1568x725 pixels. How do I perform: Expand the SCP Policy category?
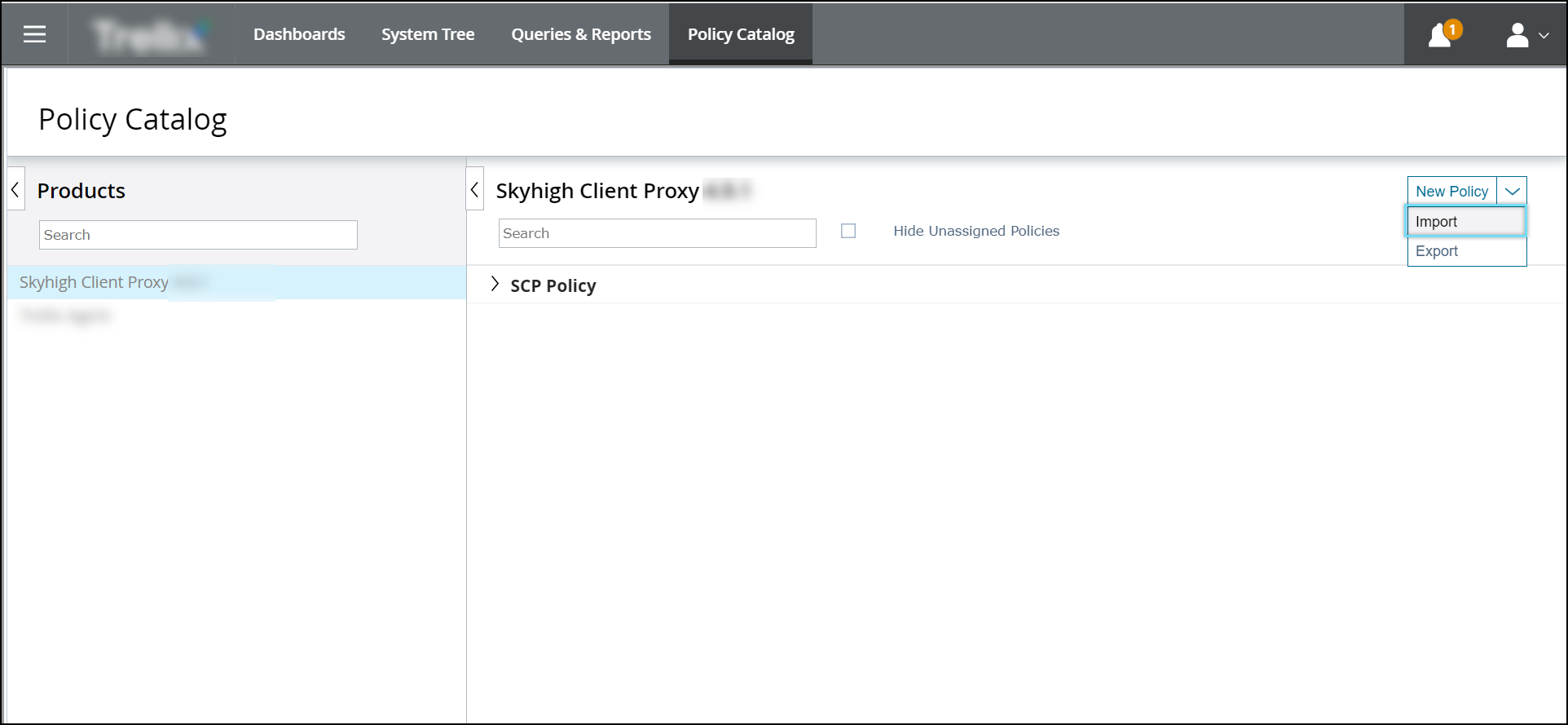[495, 284]
